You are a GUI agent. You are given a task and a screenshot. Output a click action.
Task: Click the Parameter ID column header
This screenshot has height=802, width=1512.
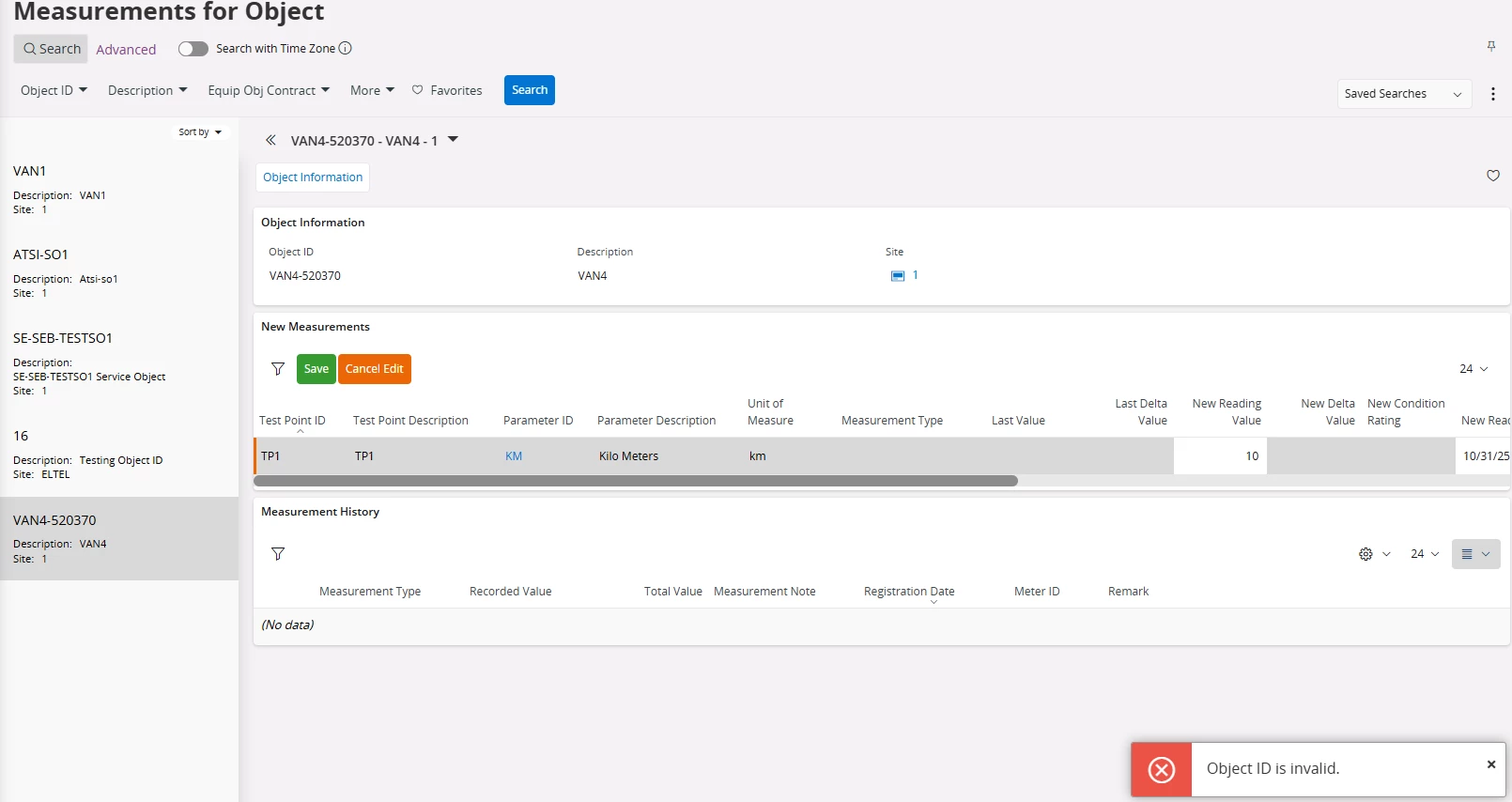pyautogui.click(x=538, y=421)
